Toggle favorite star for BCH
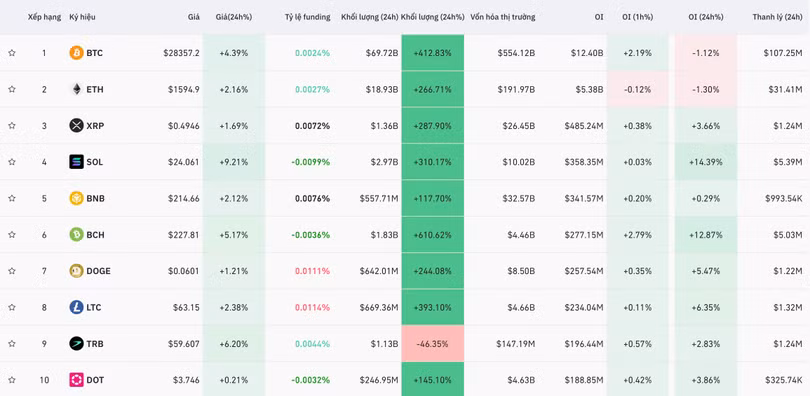Screen dimensions: 810x396 (x=12, y=234)
